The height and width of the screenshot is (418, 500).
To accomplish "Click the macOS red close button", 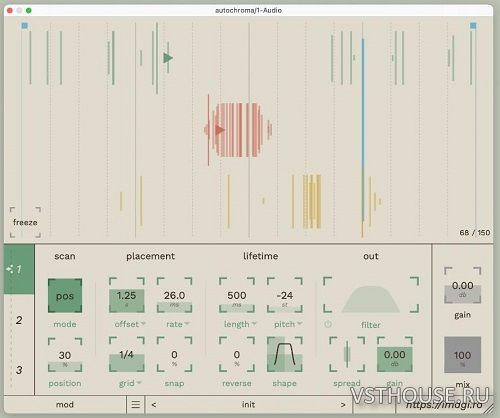I will 10,10.
